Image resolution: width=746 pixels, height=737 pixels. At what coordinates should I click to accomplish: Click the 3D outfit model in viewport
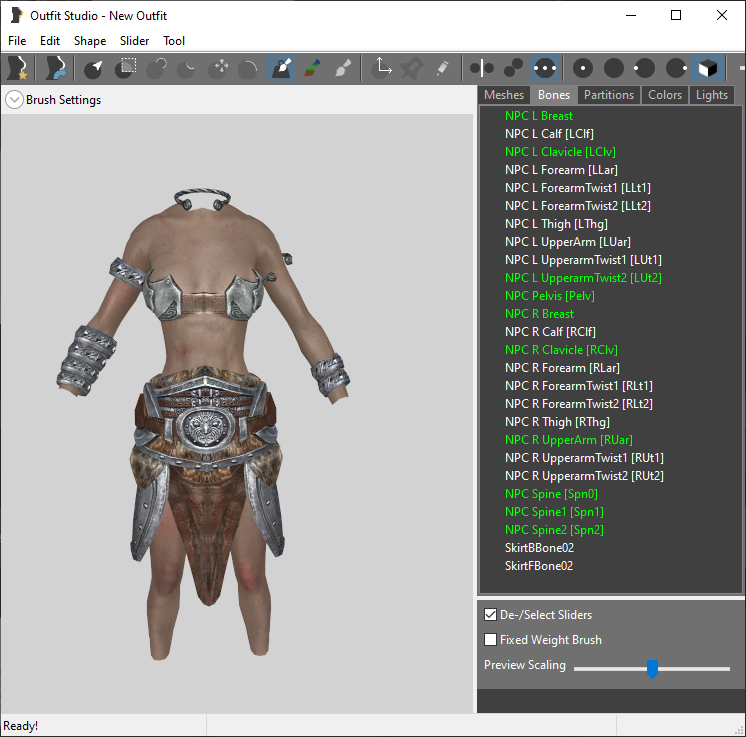[x=205, y=423]
